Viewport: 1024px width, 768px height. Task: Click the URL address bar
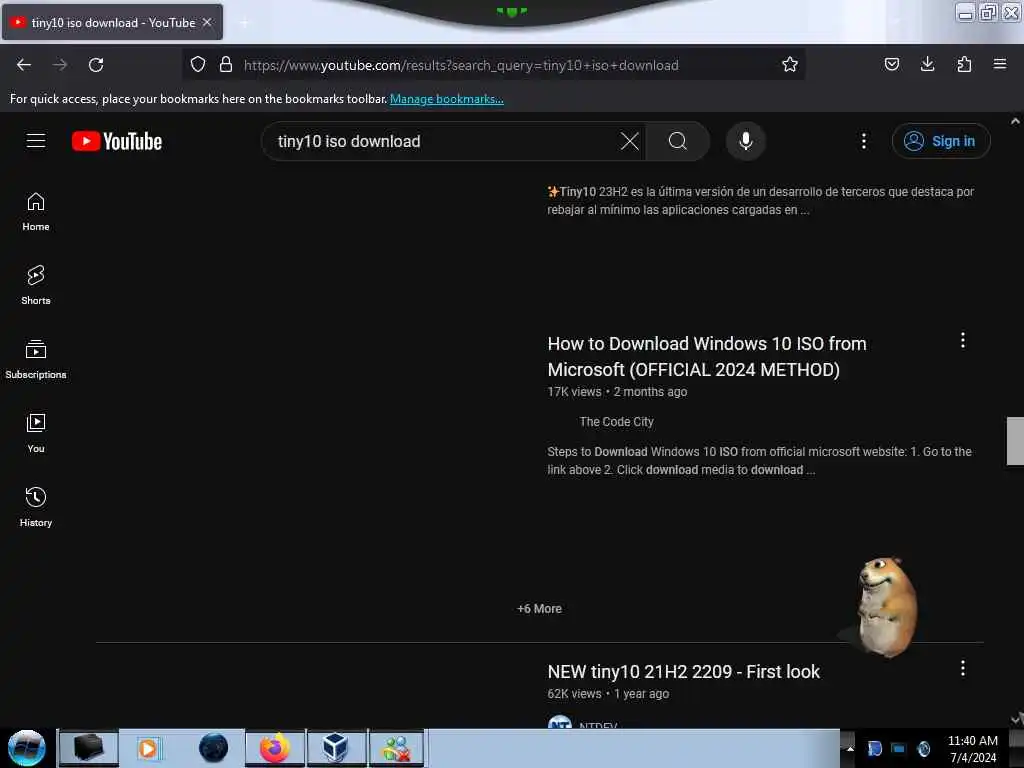tap(496, 65)
